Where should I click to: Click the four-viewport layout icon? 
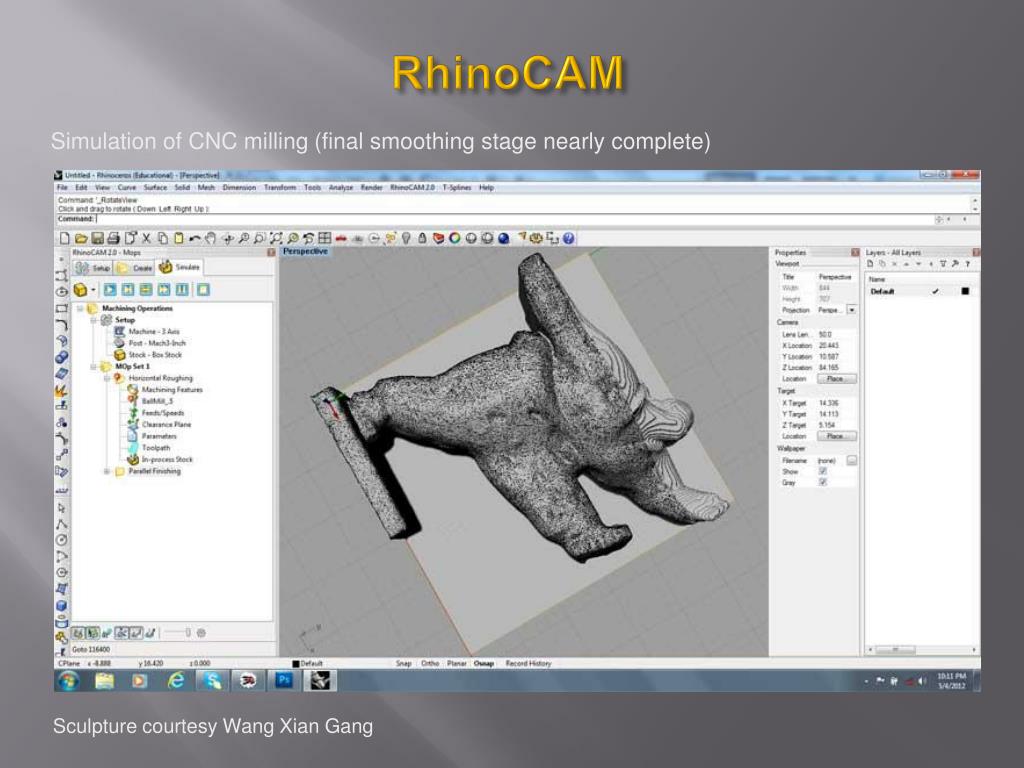325,238
